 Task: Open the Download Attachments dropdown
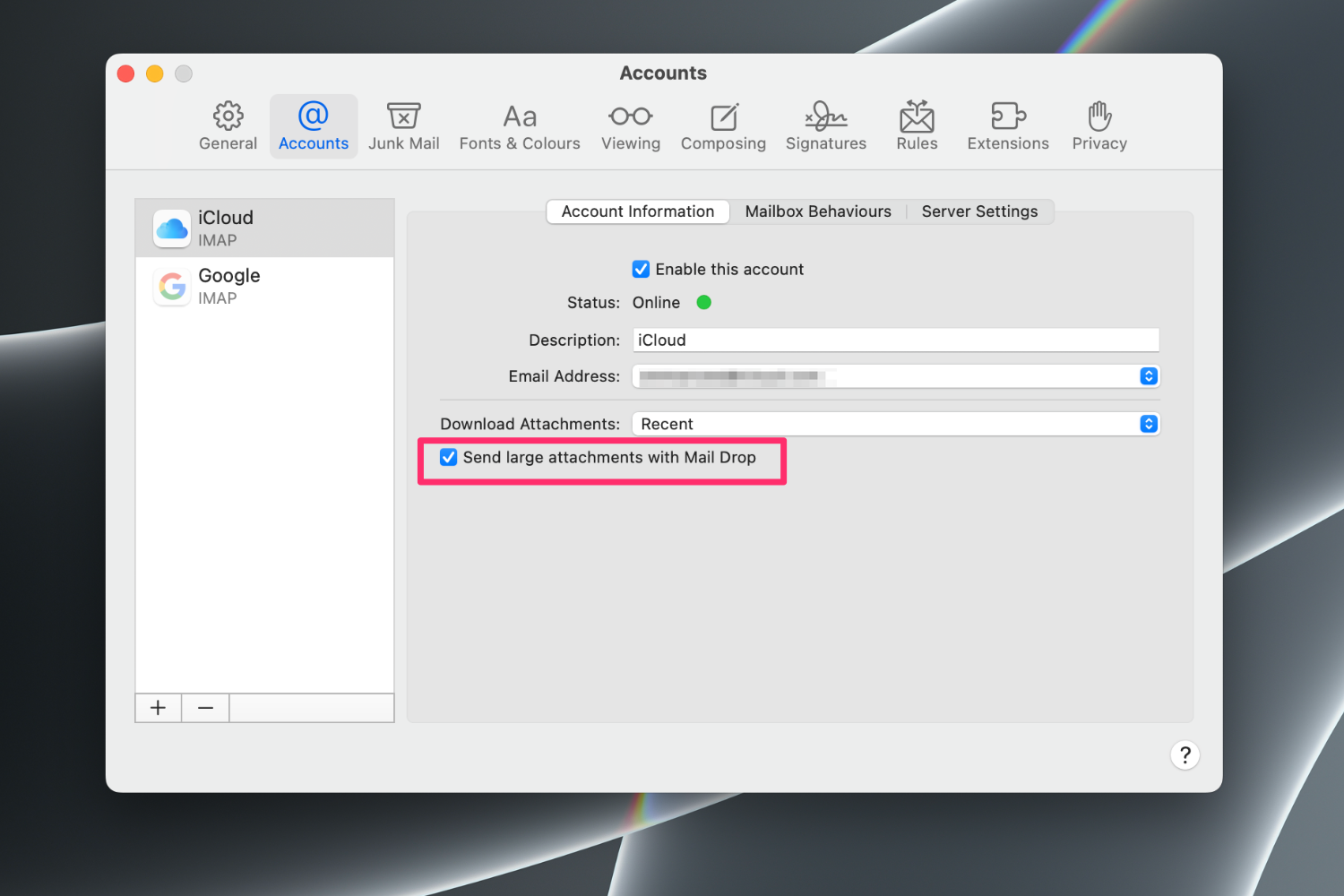(1148, 423)
